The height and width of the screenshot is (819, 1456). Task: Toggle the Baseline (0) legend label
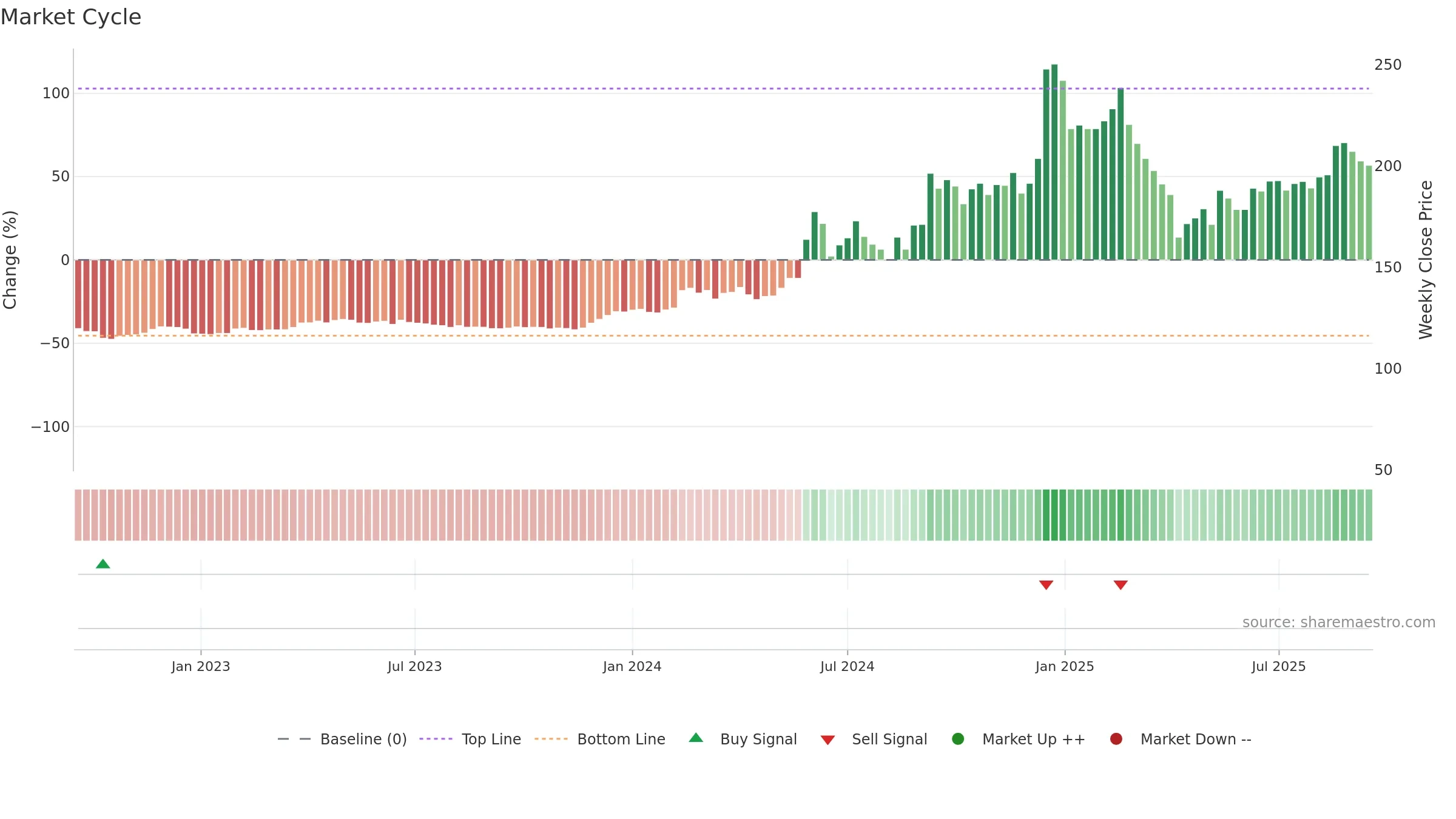[x=363, y=739]
